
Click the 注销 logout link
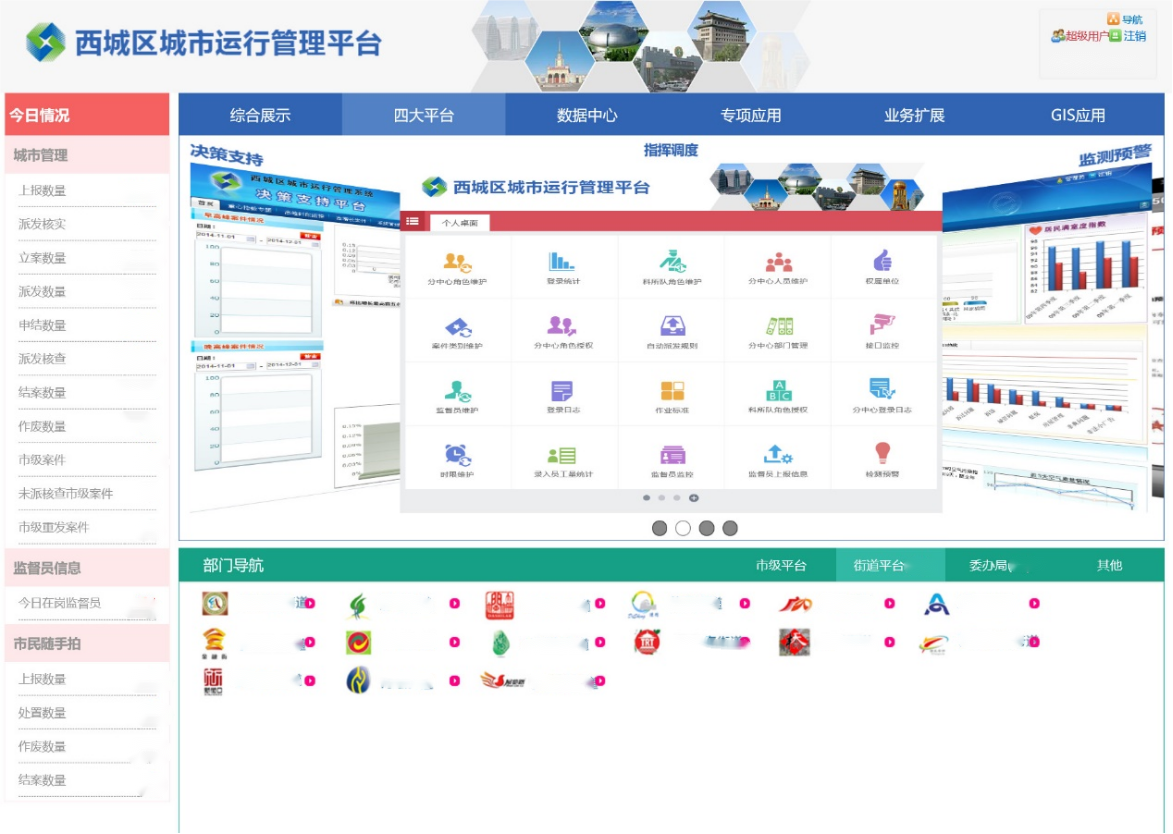pyautogui.click(x=1134, y=36)
